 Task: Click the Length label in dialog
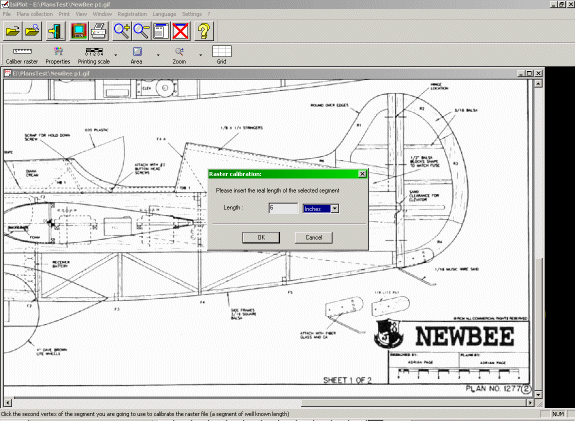233,208
